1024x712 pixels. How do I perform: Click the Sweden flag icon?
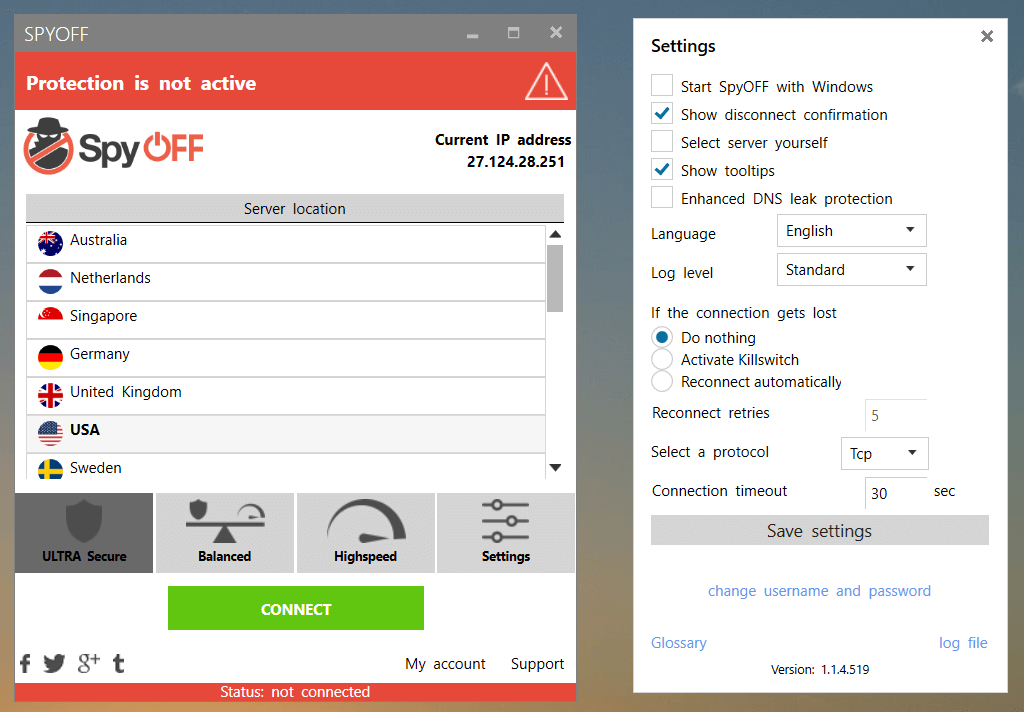(x=50, y=469)
